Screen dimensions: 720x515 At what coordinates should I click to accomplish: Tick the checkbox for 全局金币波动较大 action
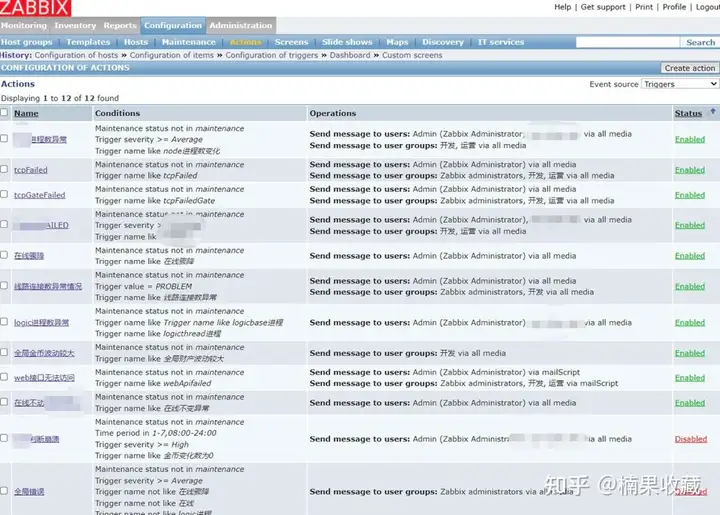(4, 353)
